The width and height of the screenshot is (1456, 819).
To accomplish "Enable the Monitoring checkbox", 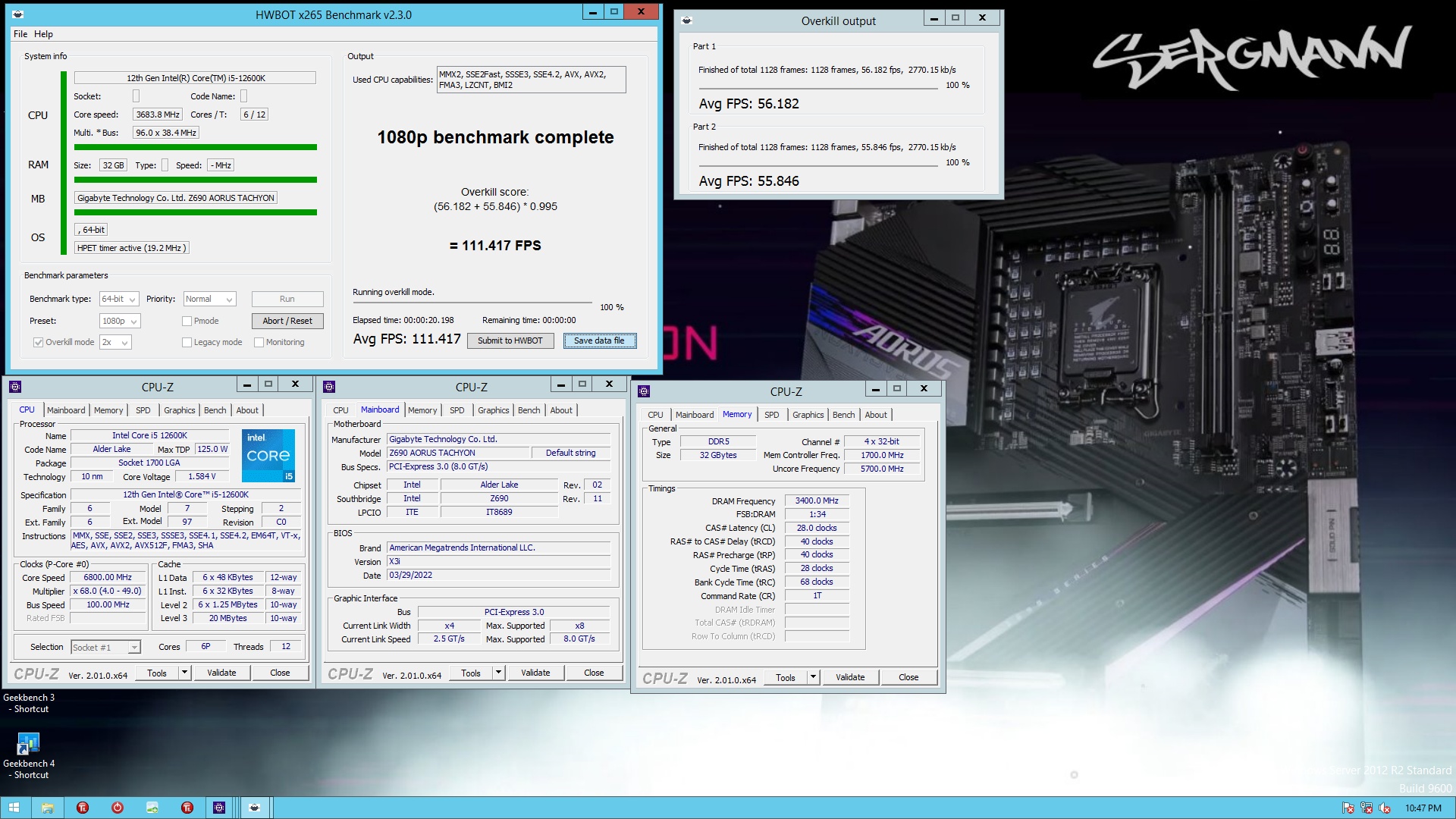I will pos(259,343).
